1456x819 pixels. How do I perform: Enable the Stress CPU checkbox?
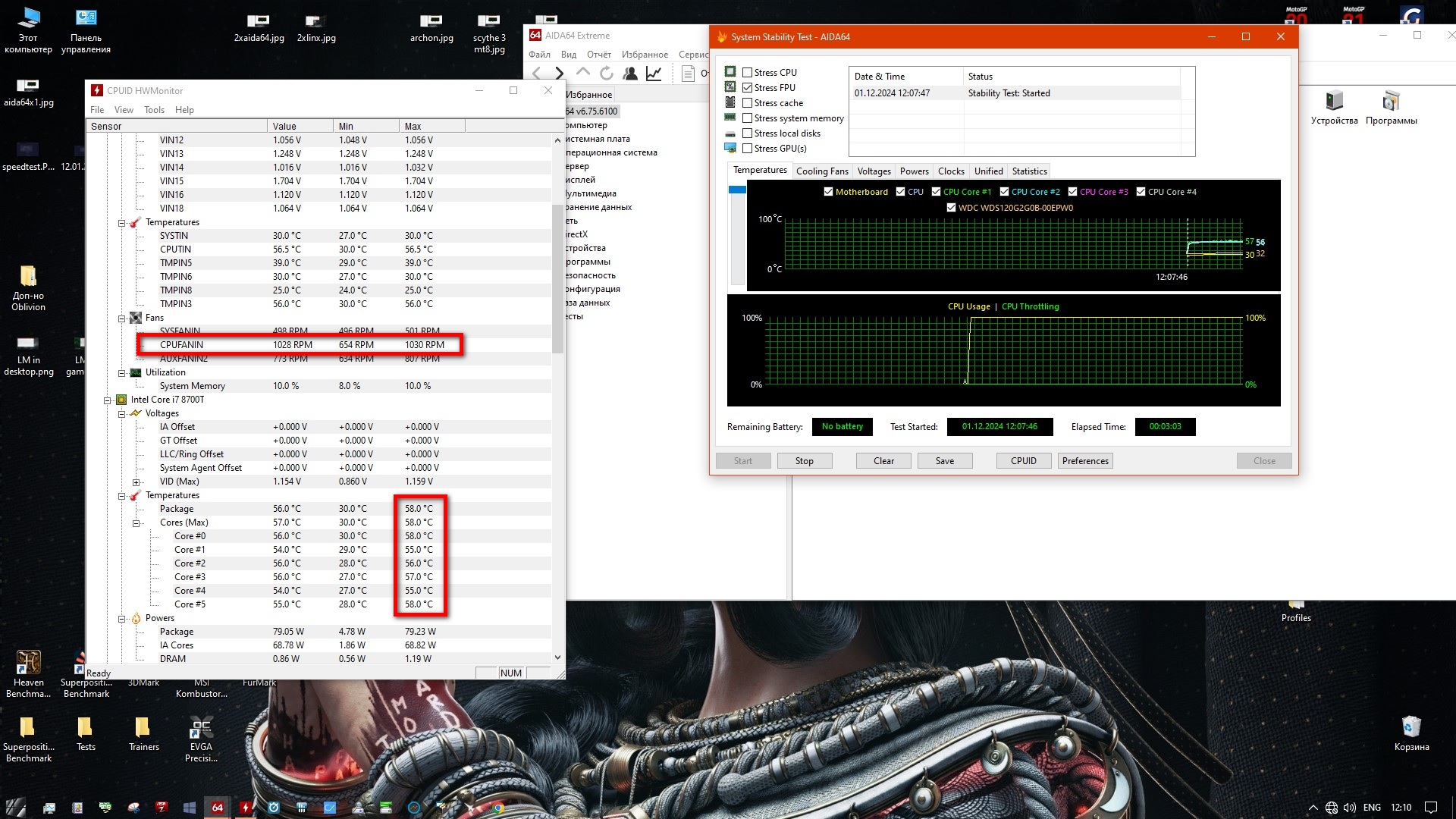coord(748,73)
